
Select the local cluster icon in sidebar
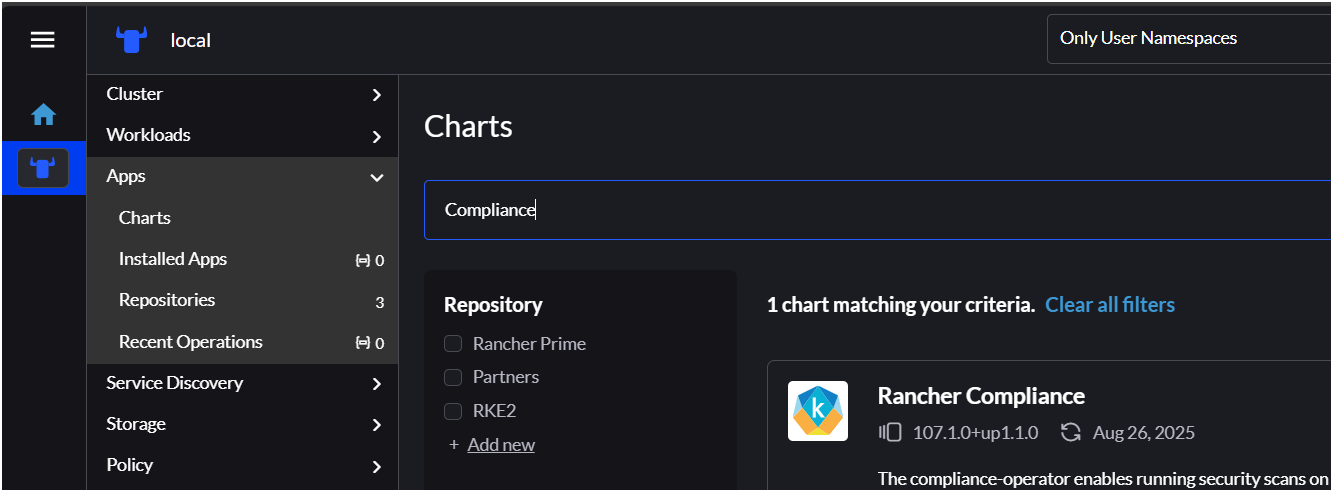click(x=43, y=167)
